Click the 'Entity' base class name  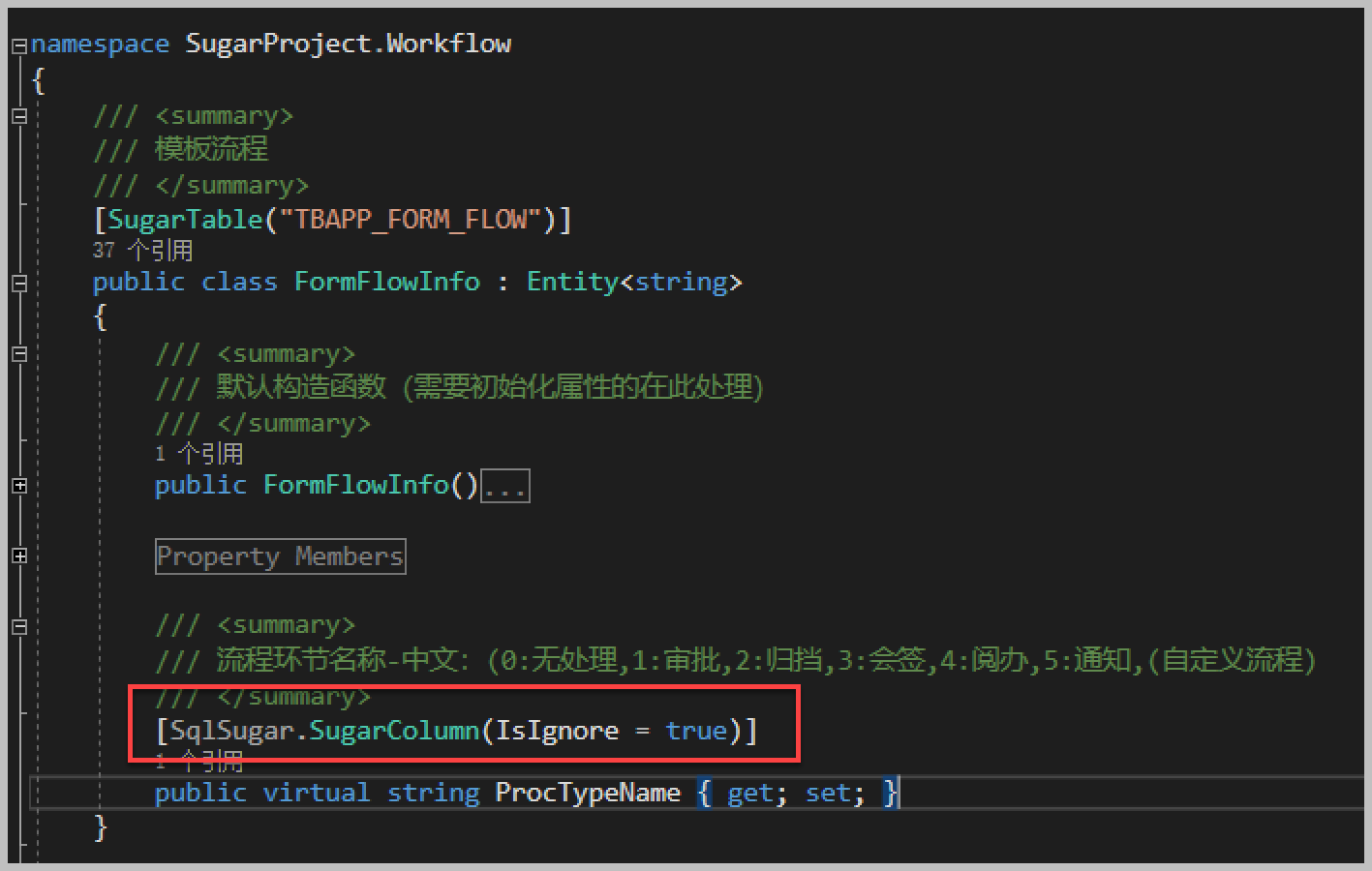coord(572,282)
